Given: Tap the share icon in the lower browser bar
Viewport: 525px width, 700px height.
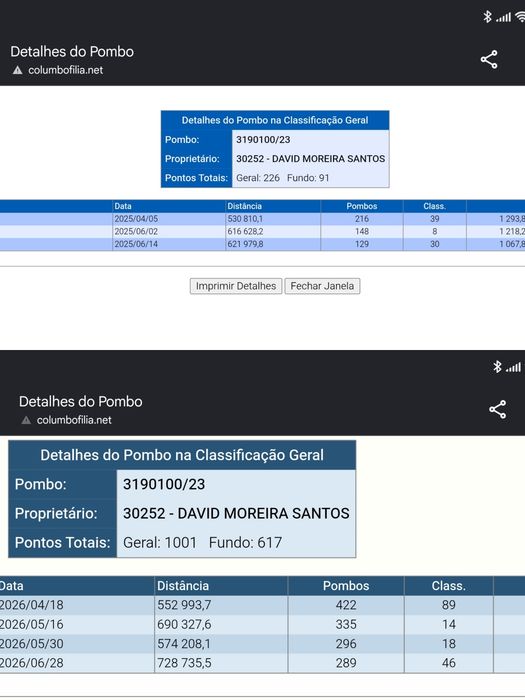Looking at the screenshot, I should pyautogui.click(x=497, y=409).
